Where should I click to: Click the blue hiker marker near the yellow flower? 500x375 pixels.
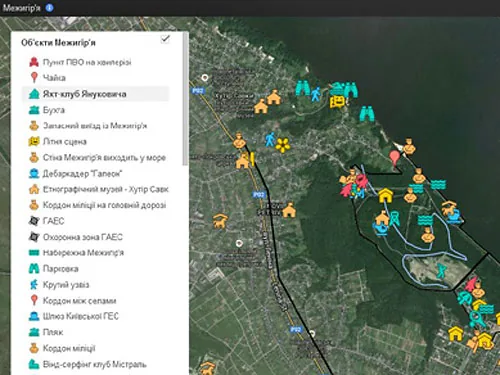click(x=270, y=140)
